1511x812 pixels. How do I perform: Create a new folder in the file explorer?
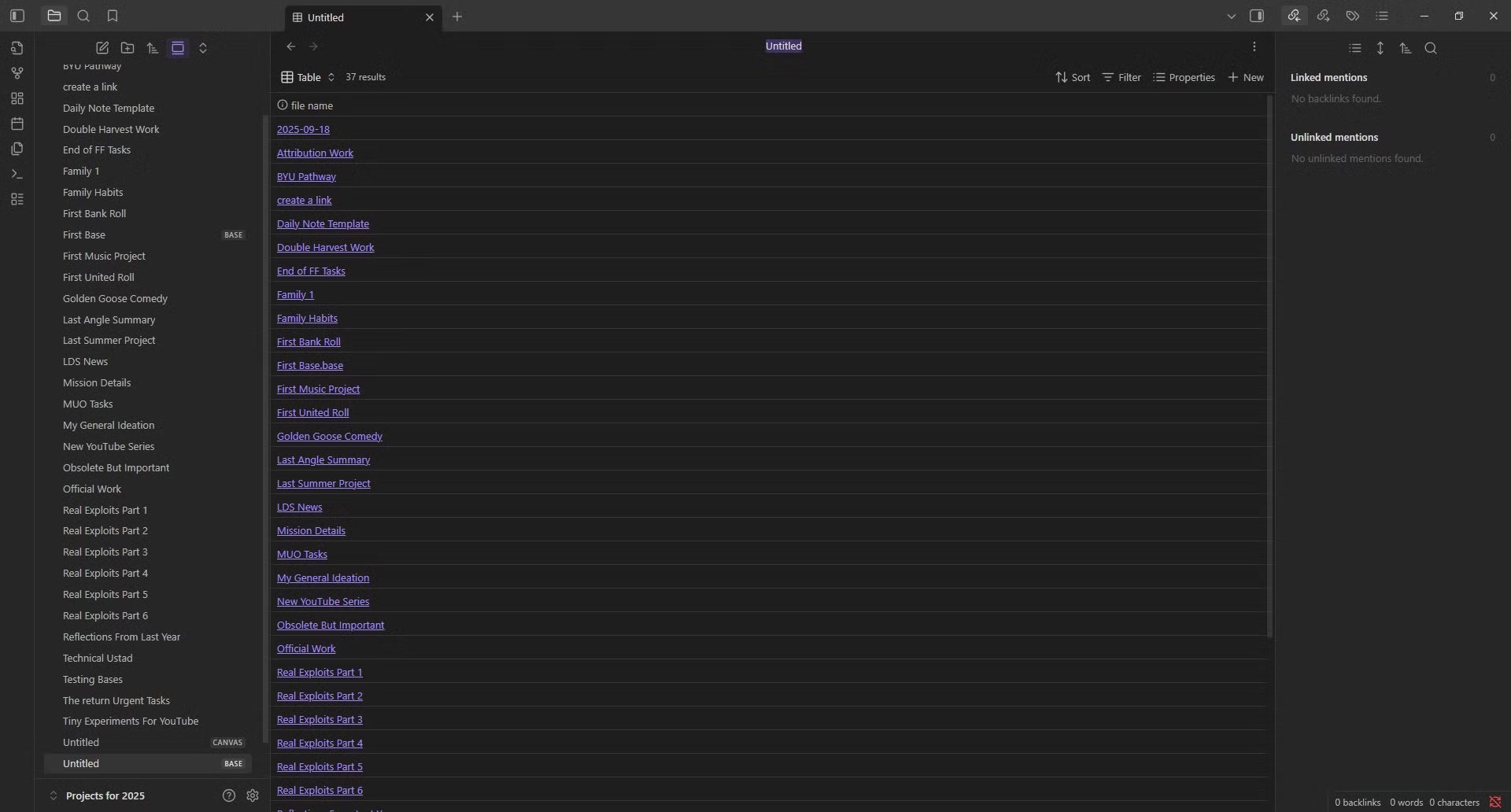127,48
